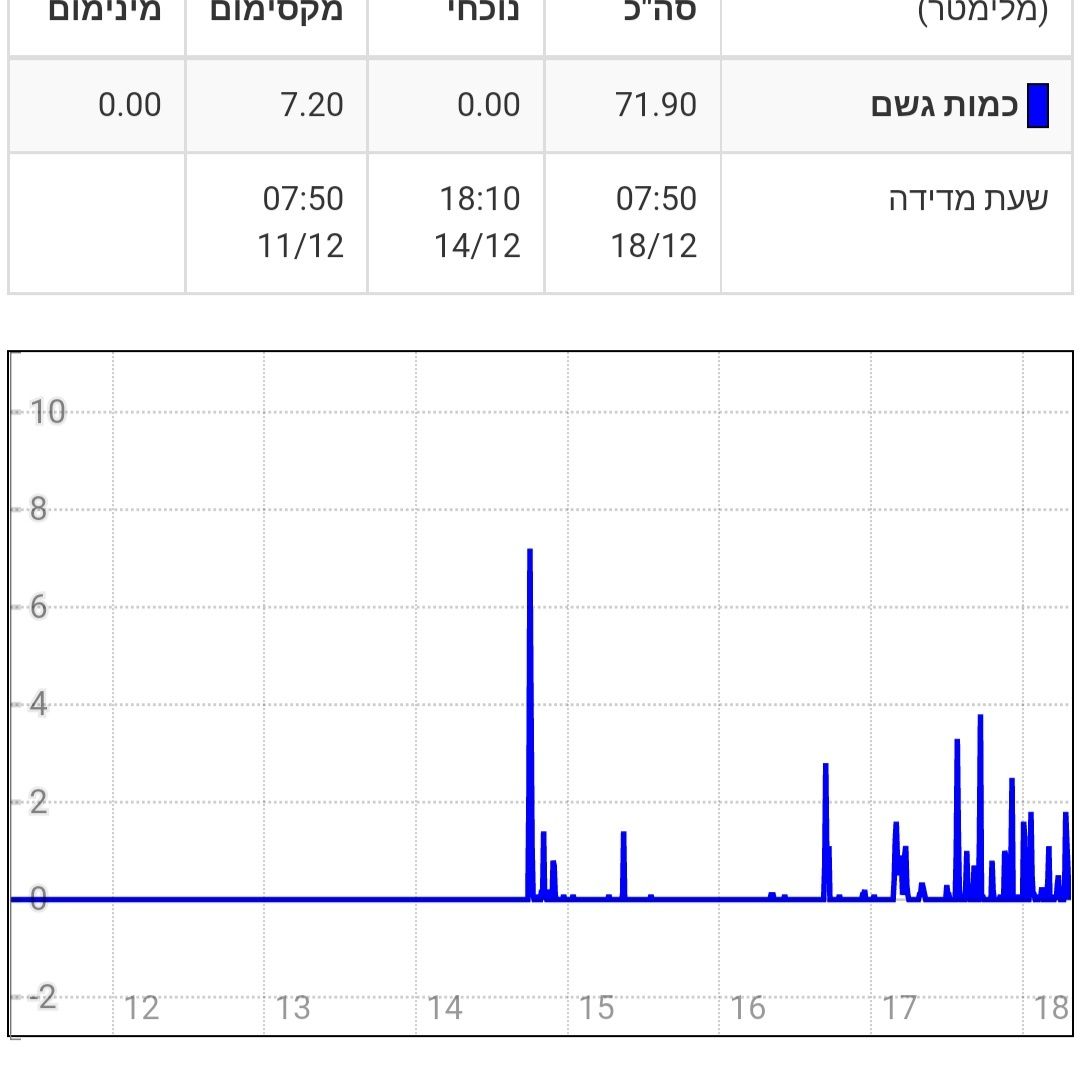Screen dimensions: 1080x1080
Task: Click the -2 label on y-axis
Action: 40,997
